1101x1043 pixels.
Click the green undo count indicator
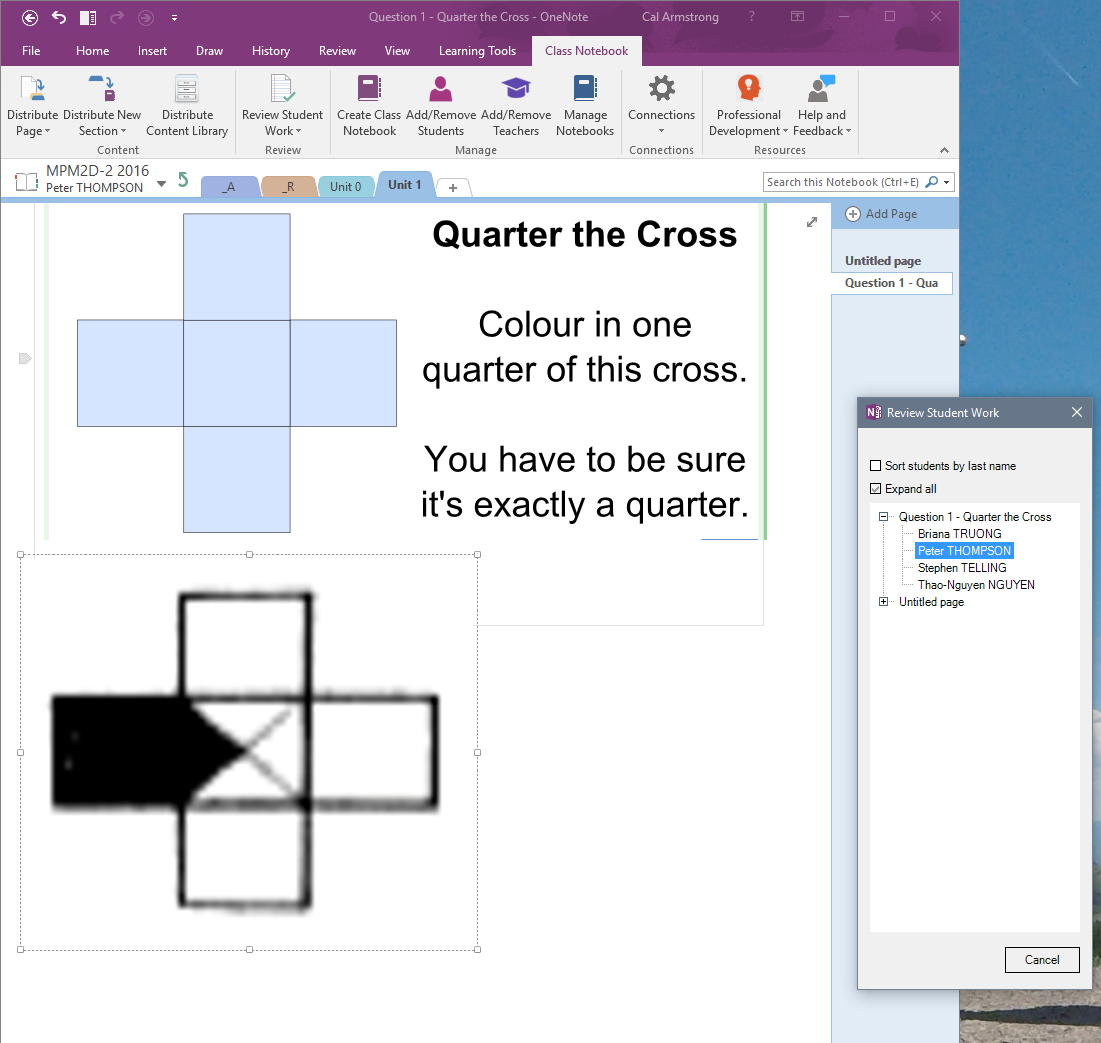click(181, 179)
